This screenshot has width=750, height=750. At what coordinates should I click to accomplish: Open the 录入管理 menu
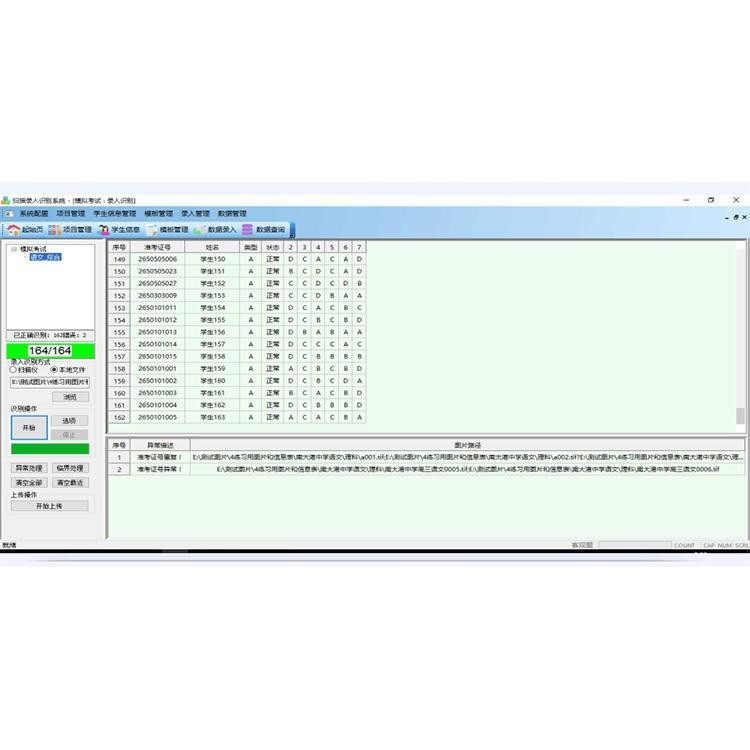(x=195, y=213)
